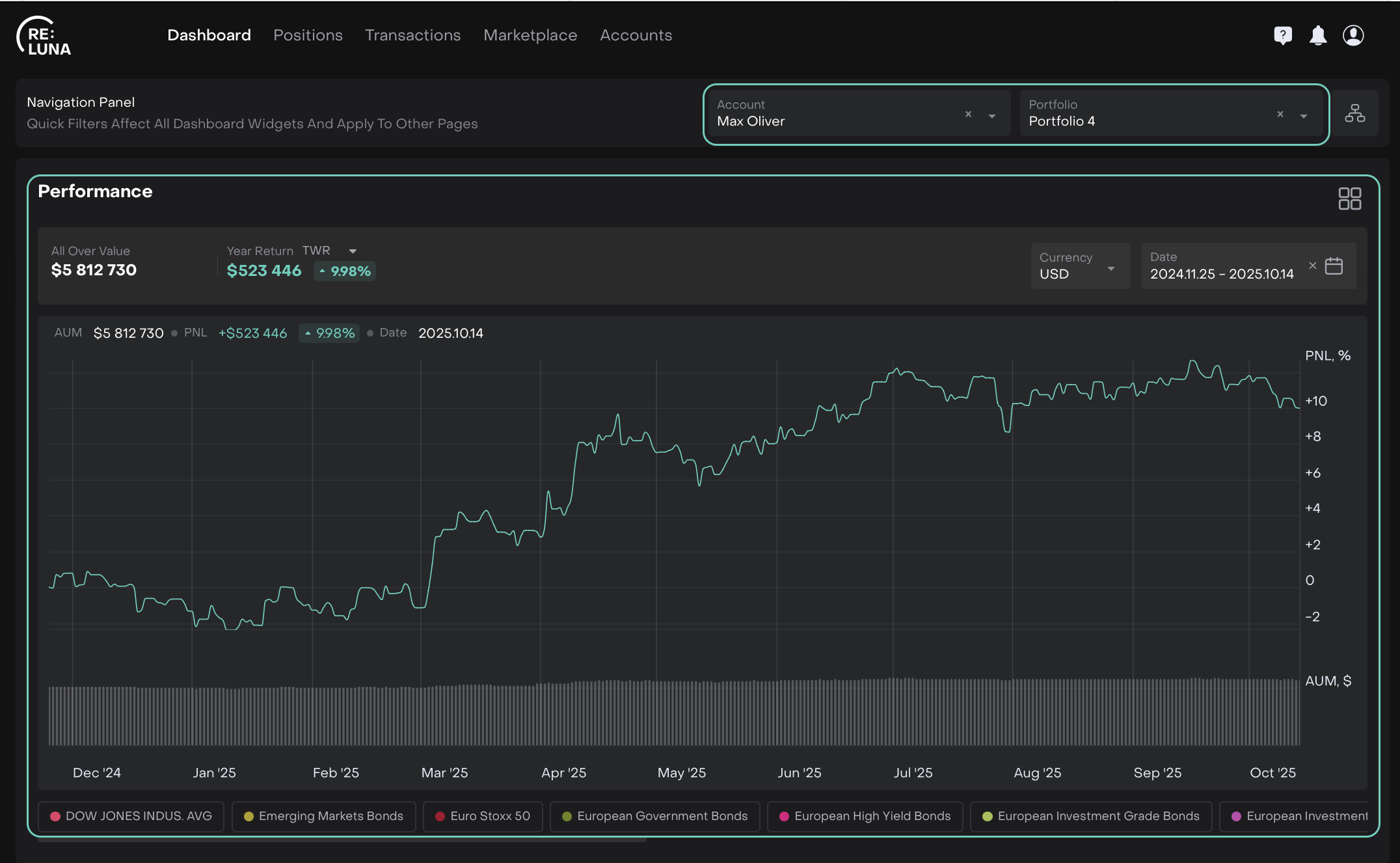Clear the Max Oliver account selection
This screenshot has width=1400, height=863.
coord(968,114)
